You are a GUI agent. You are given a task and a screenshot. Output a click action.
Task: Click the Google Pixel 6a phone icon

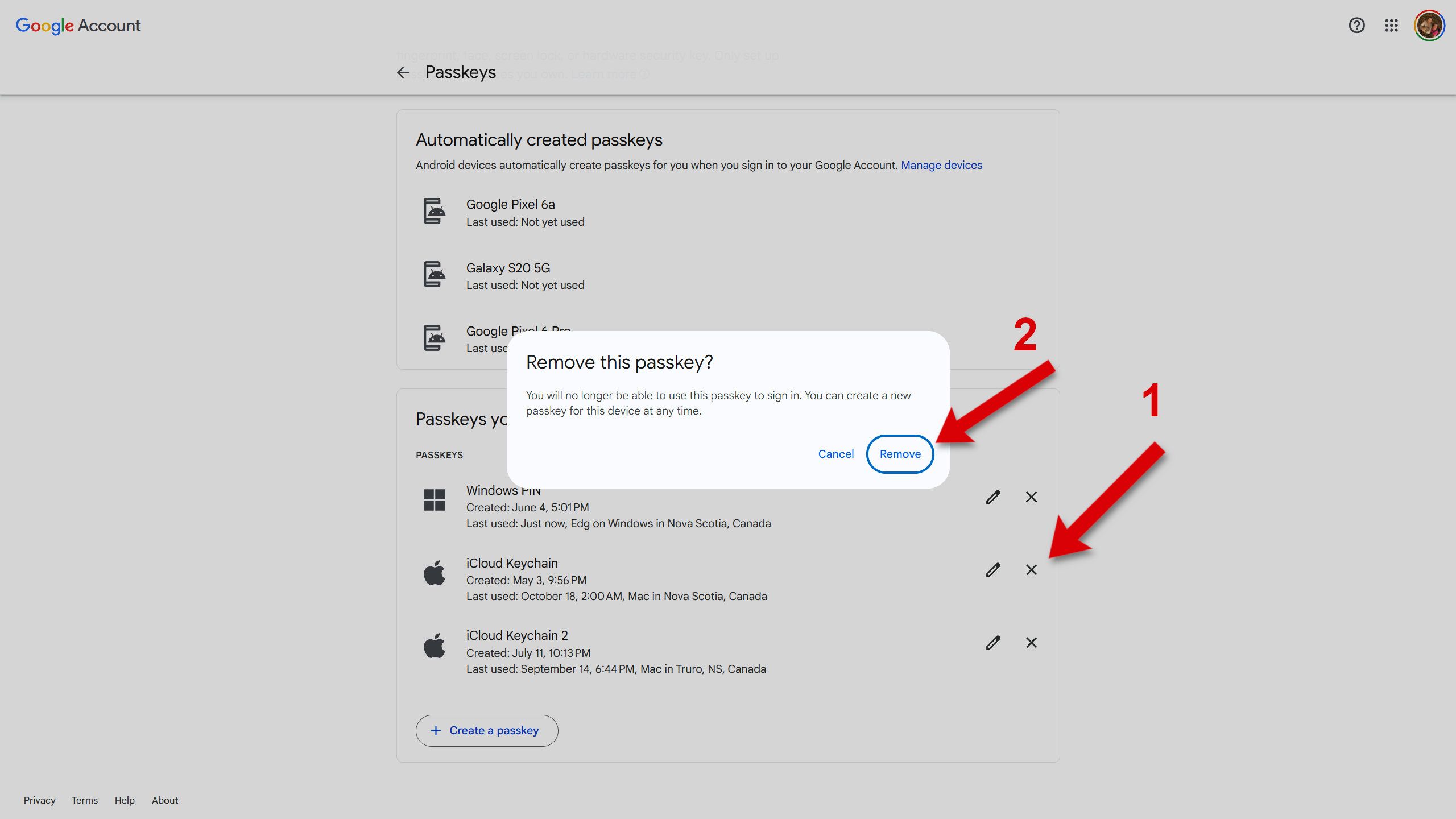point(433,212)
